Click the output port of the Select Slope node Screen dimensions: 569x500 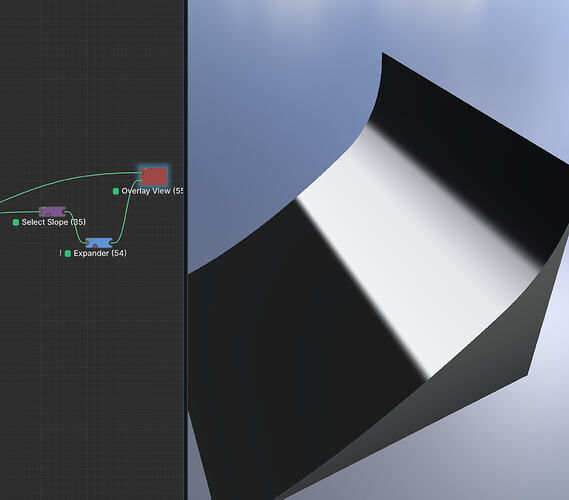tap(65, 212)
